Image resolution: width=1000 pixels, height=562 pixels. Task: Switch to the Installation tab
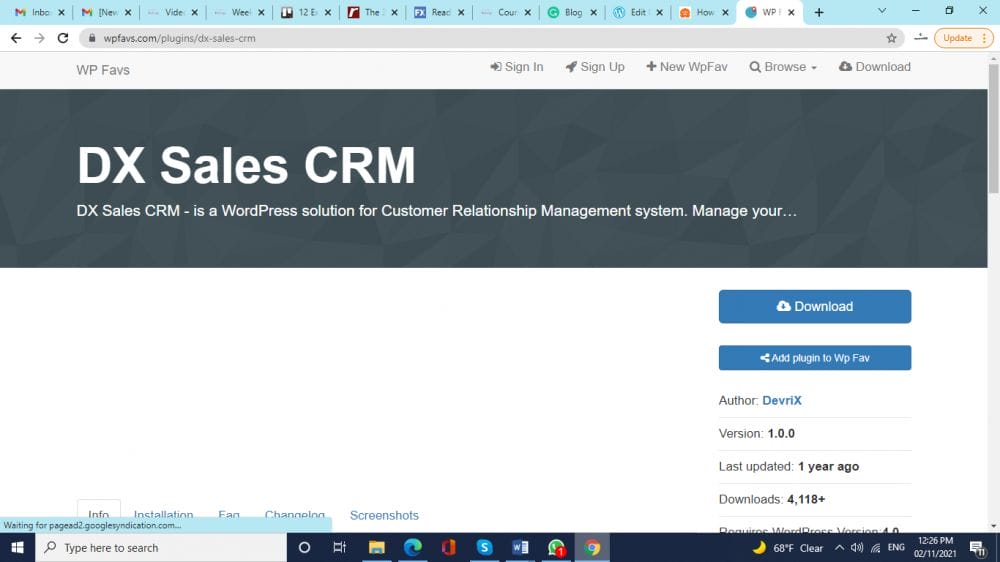[x=163, y=516]
